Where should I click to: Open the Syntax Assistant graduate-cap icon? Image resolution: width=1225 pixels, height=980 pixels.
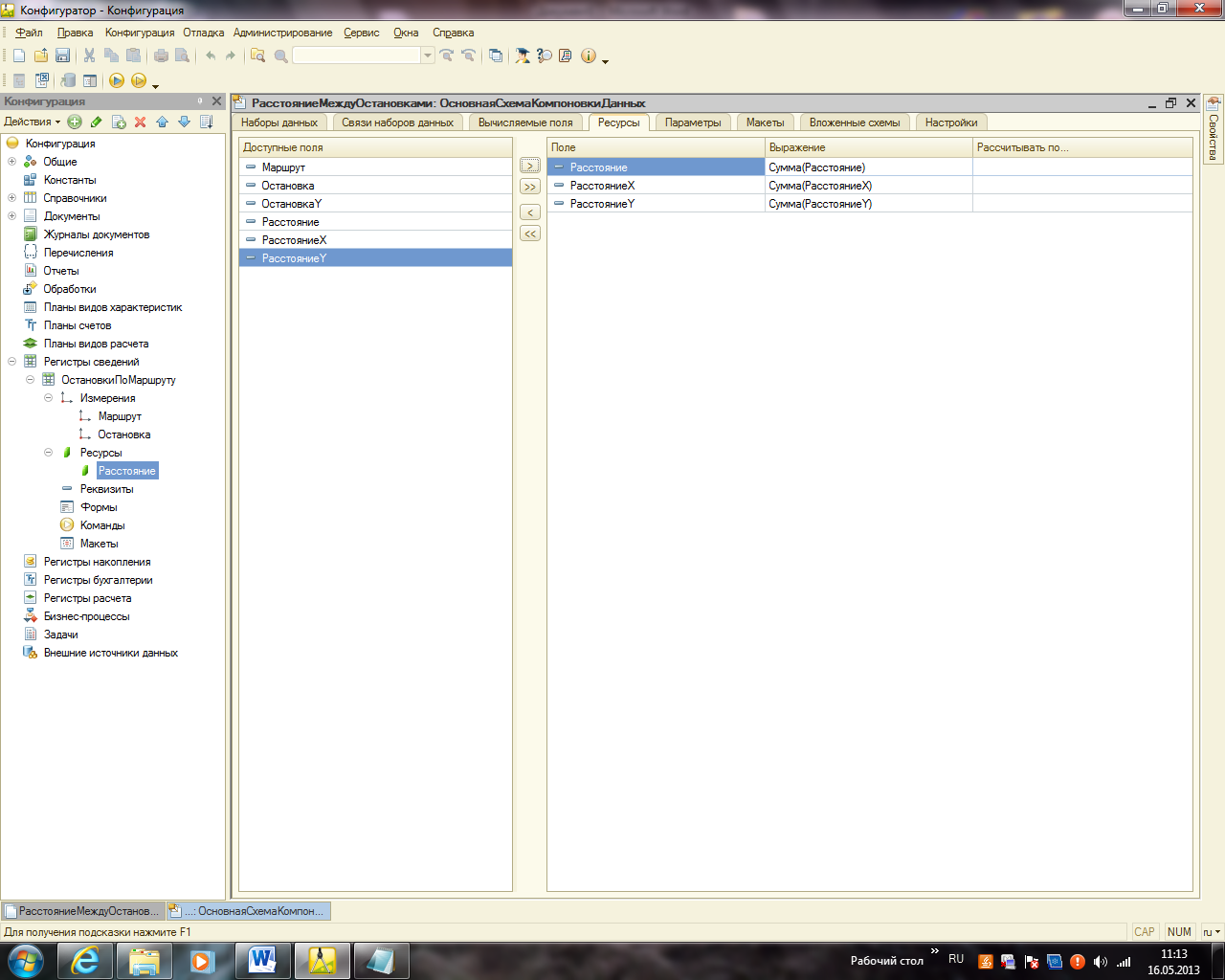(x=522, y=56)
